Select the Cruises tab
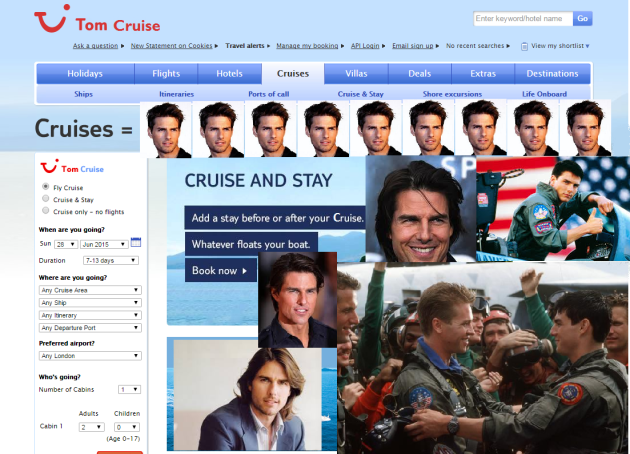 [x=293, y=74]
